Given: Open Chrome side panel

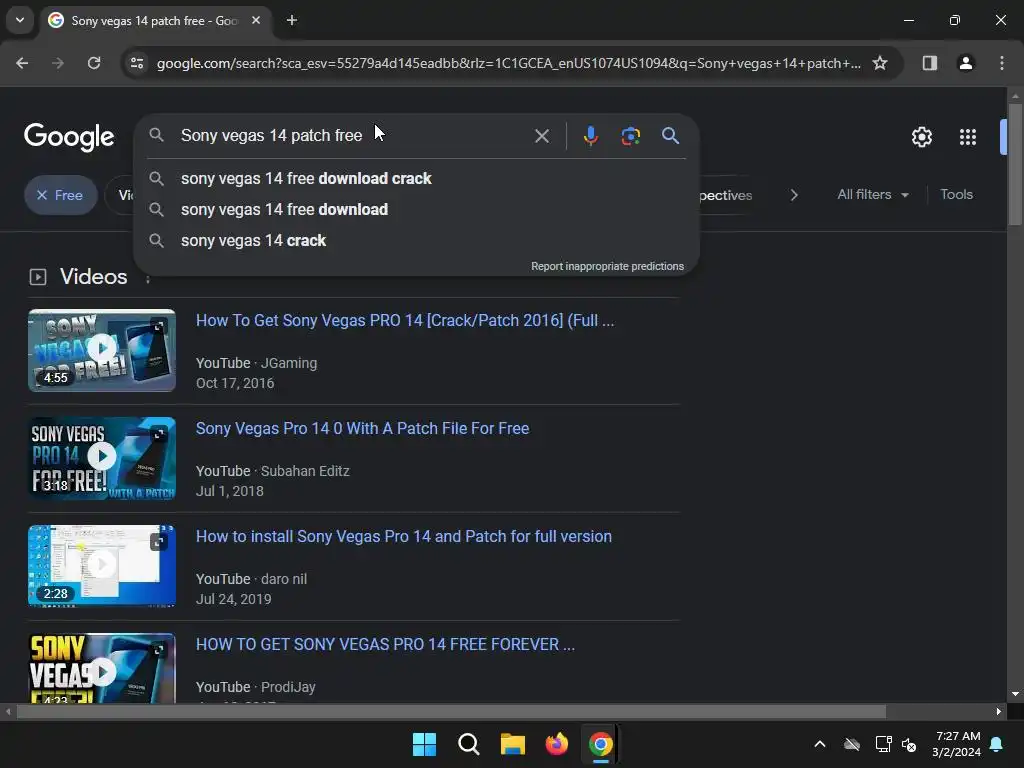Looking at the screenshot, I should pos(929,63).
